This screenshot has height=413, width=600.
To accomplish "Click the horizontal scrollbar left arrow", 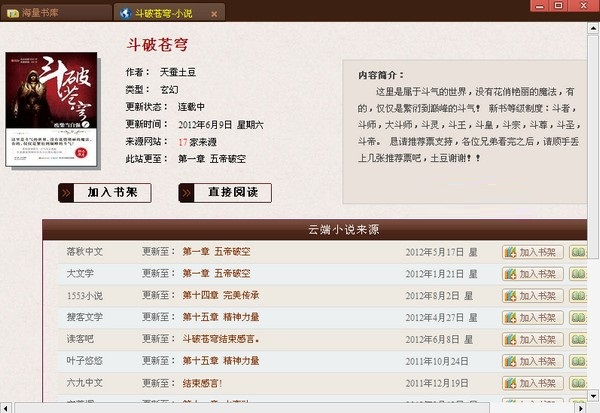I will point(5,408).
